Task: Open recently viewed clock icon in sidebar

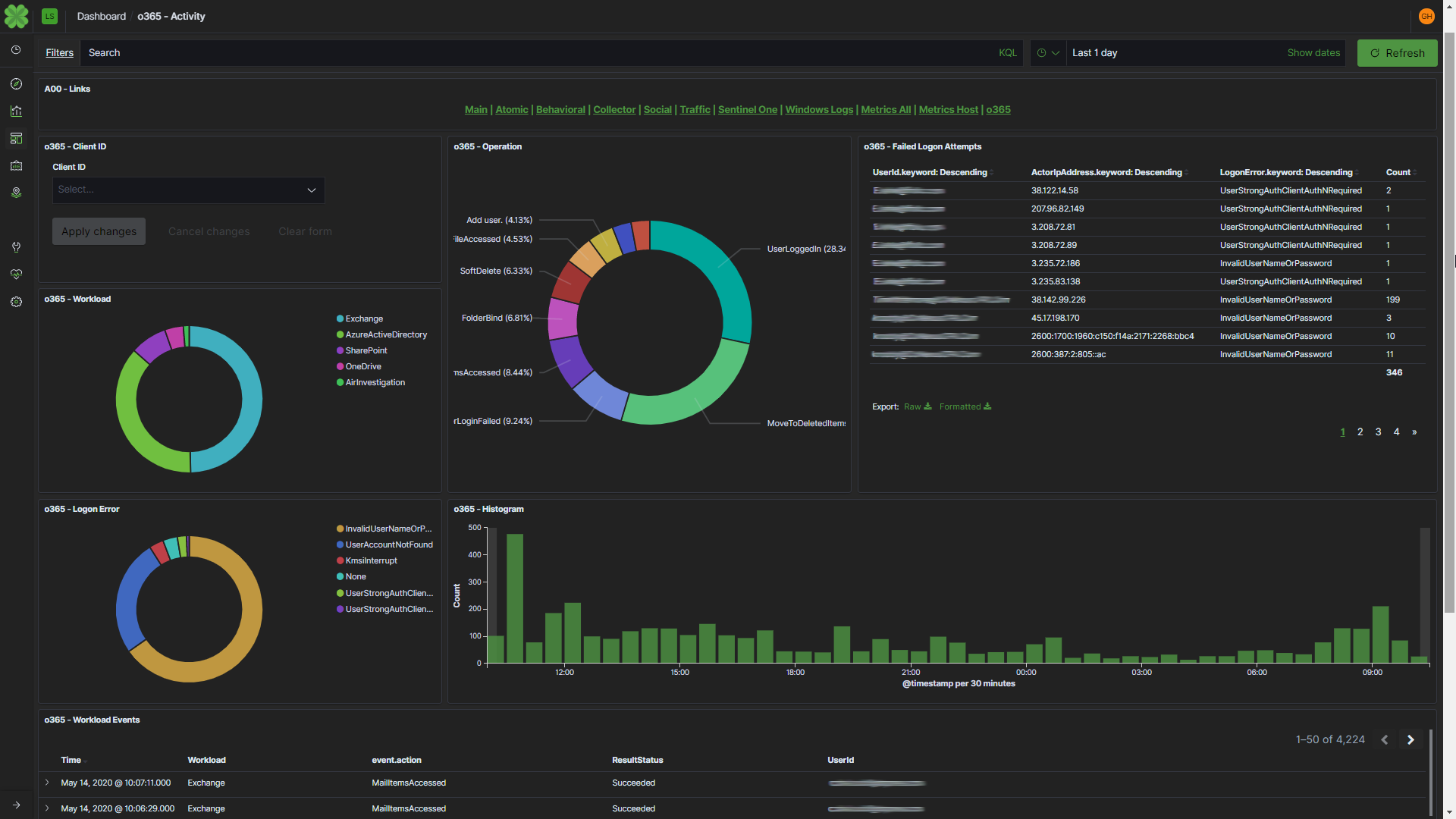Action: (x=16, y=50)
